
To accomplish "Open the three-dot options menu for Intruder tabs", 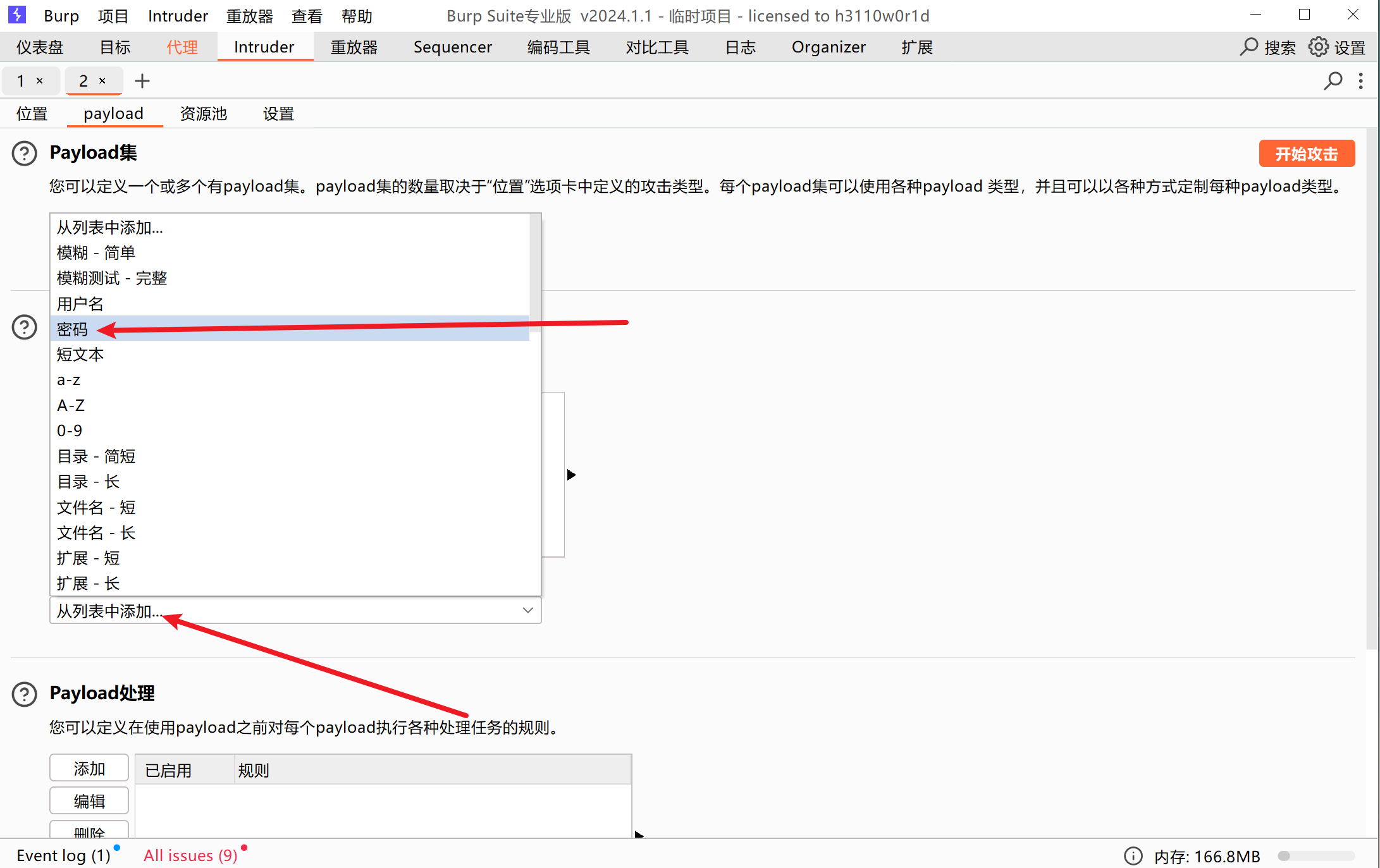I will (x=1361, y=81).
